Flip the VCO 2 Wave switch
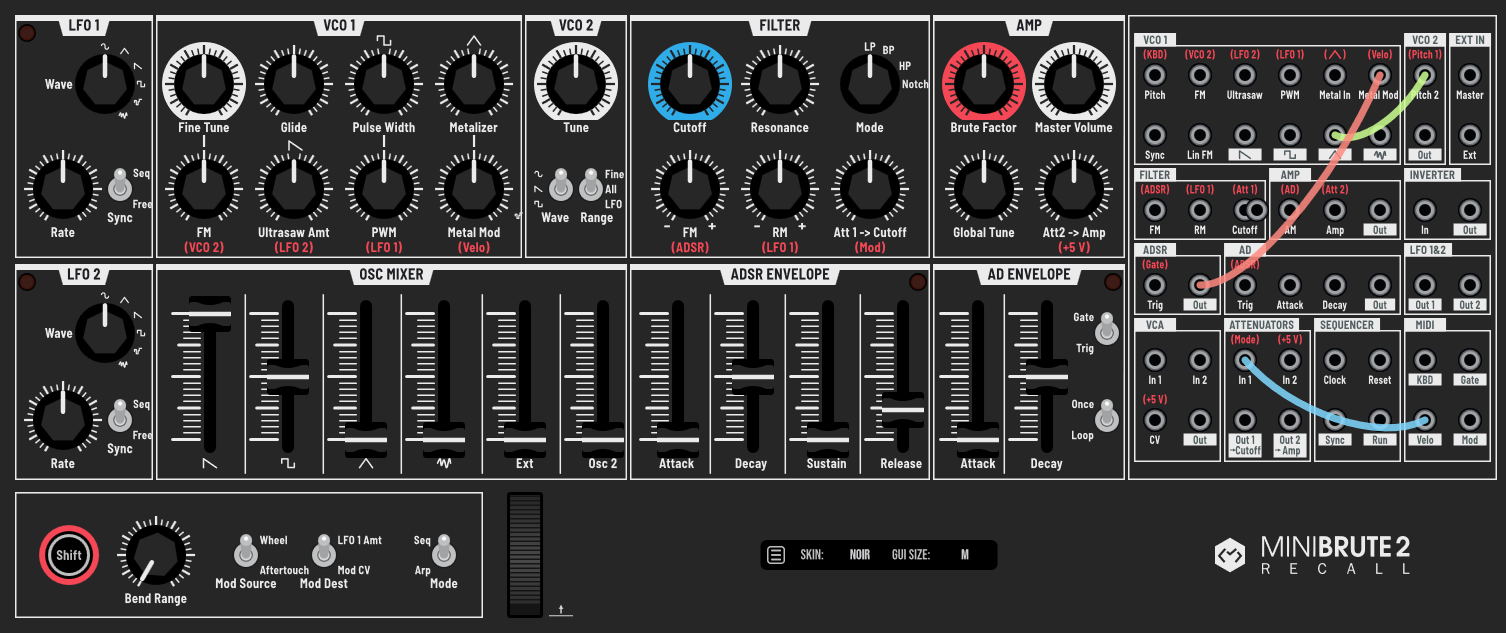The width and height of the screenshot is (1506, 633). tap(560, 187)
